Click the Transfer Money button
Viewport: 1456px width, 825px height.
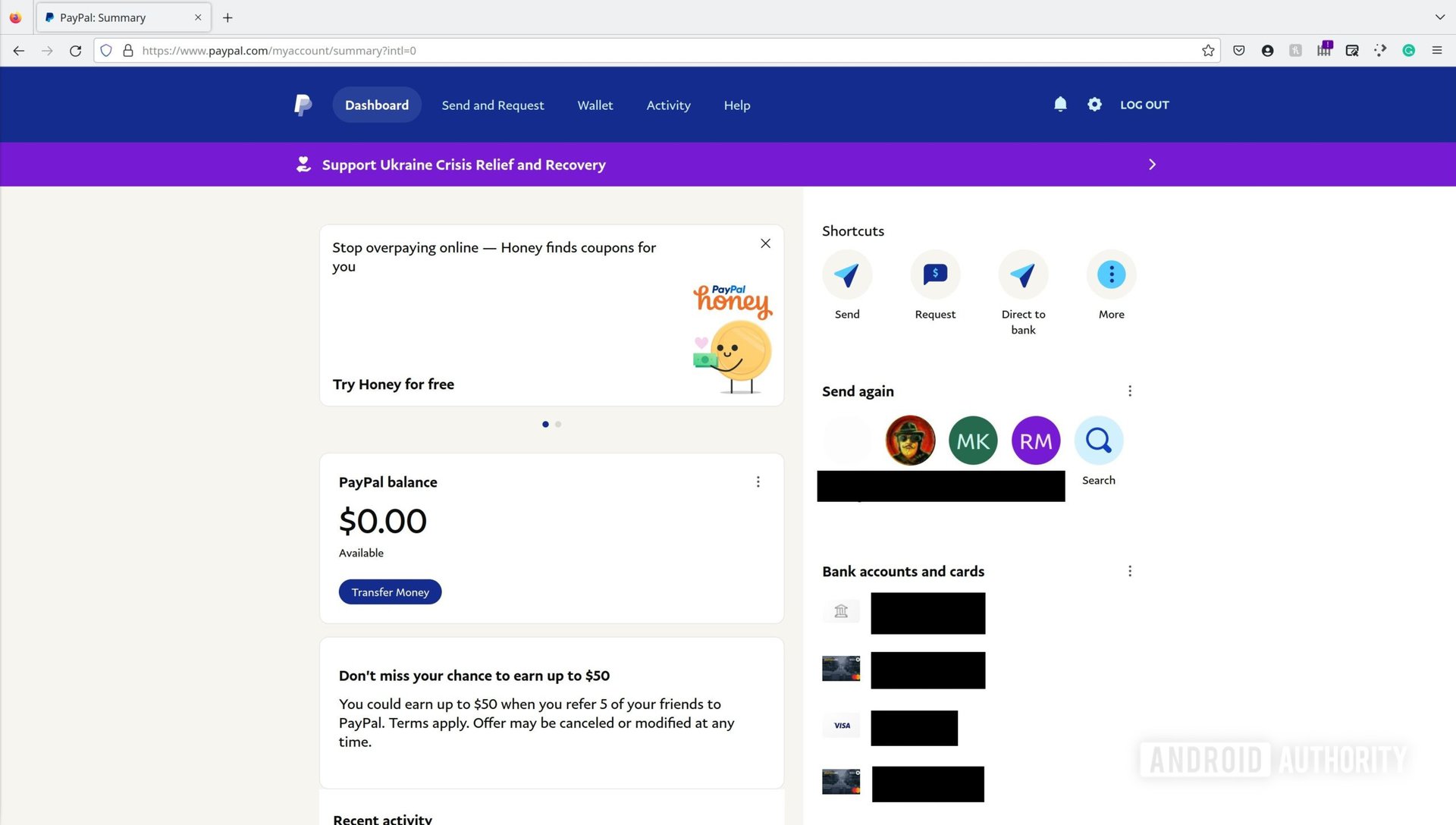tap(390, 591)
